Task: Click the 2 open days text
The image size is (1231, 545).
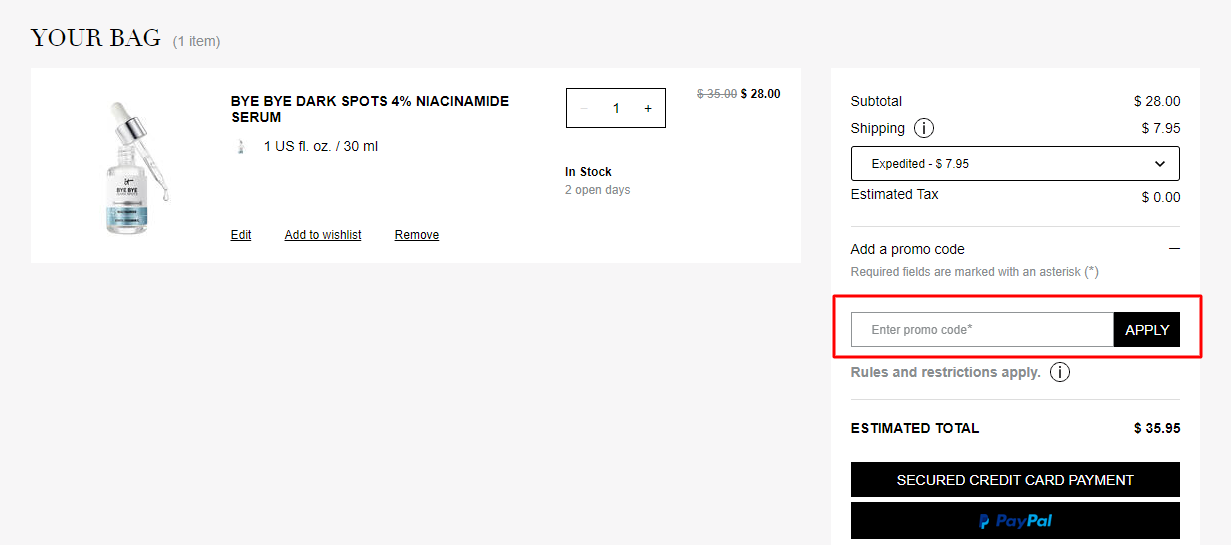Action: pyautogui.click(x=598, y=190)
